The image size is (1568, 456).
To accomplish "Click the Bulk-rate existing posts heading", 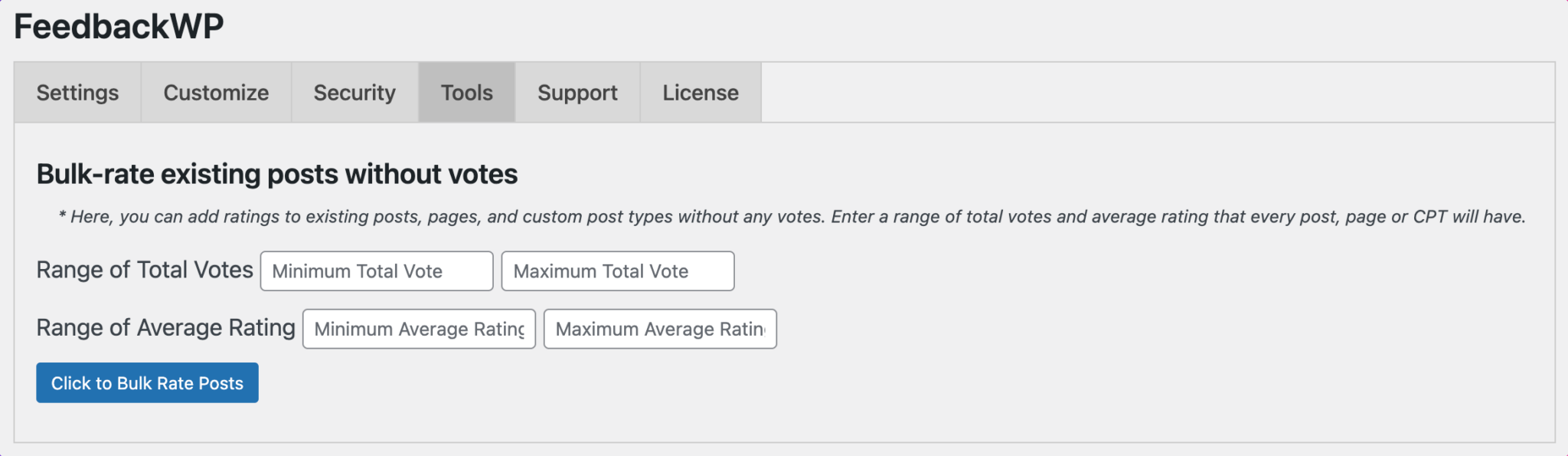I will pyautogui.click(x=277, y=174).
